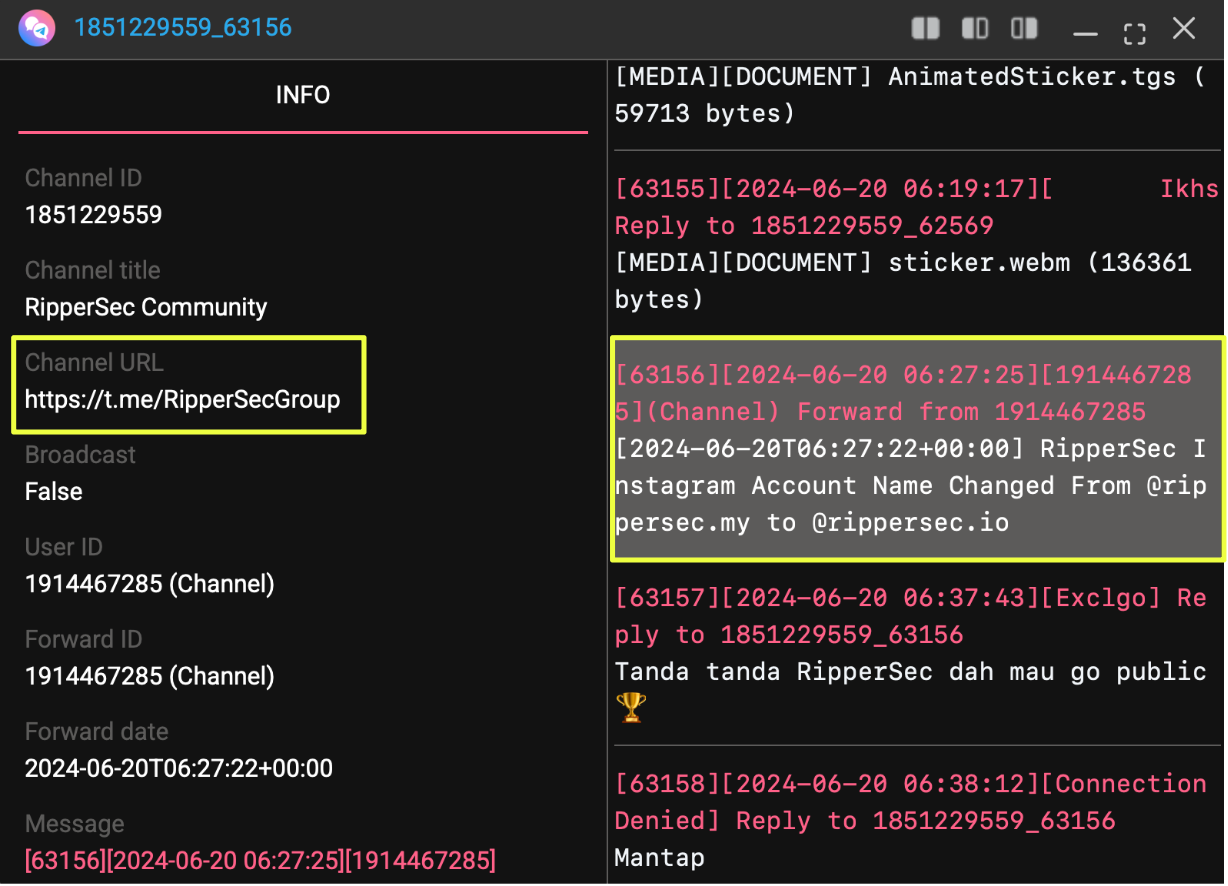Select highlighted message 63156 about Instagram change
1228x886 pixels.
click(915, 449)
